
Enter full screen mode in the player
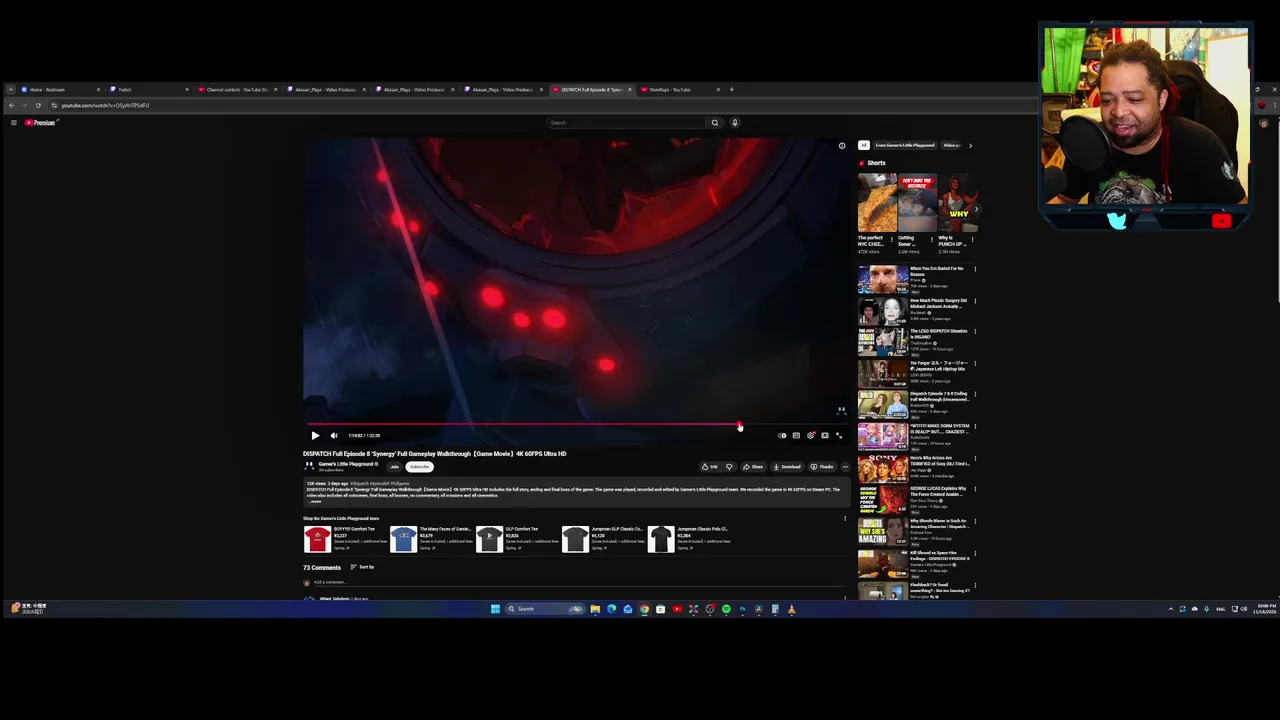(838, 435)
